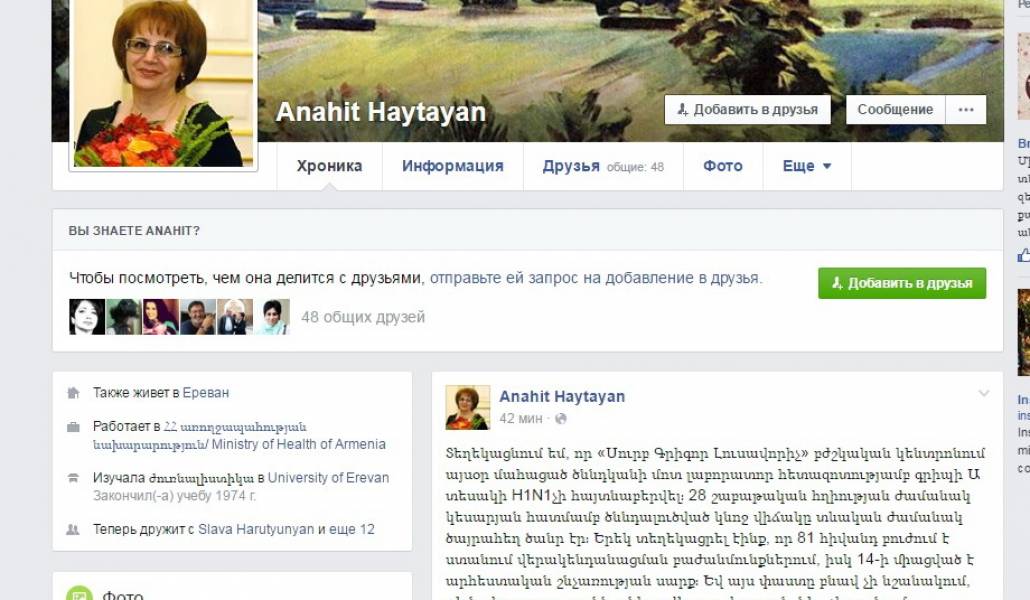Screen dimensions: 1030x600
Task: Open the second mutual friend thumbnail
Action: pos(123,317)
